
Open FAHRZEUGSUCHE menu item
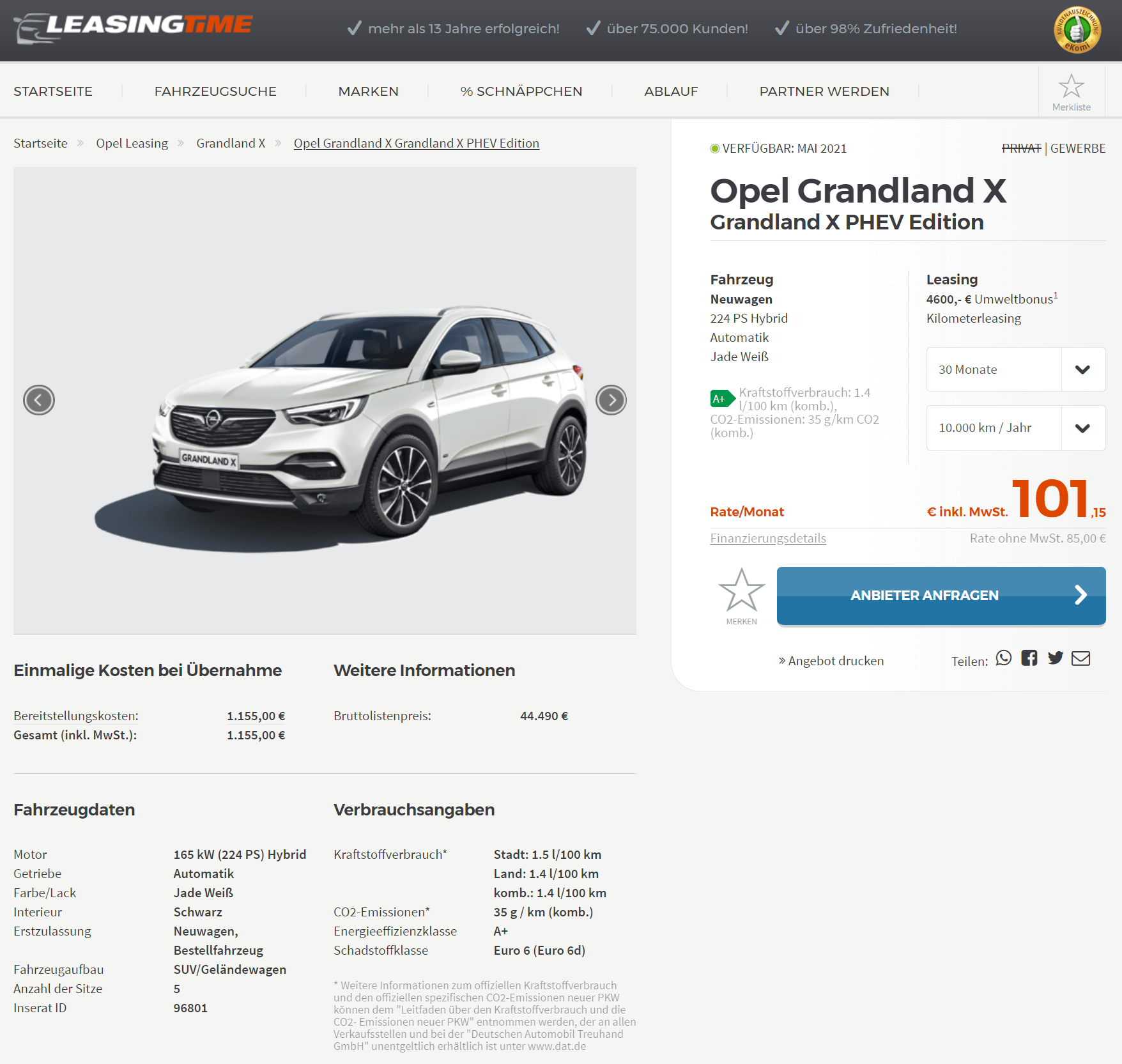(215, 91)
